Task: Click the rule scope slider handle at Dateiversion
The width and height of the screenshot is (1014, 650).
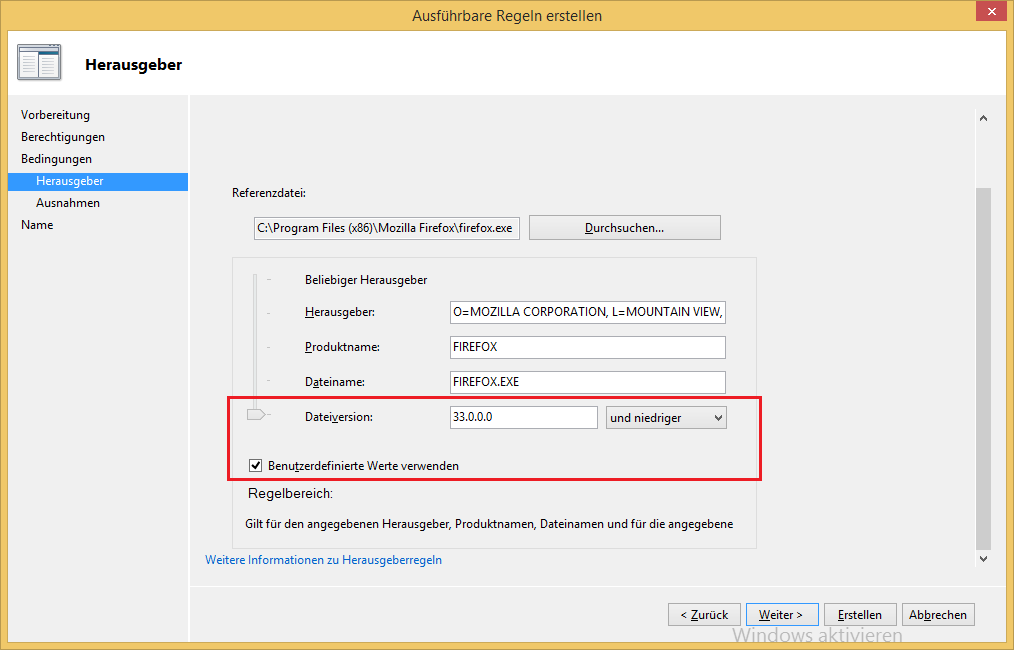Action: pos(256,415)
